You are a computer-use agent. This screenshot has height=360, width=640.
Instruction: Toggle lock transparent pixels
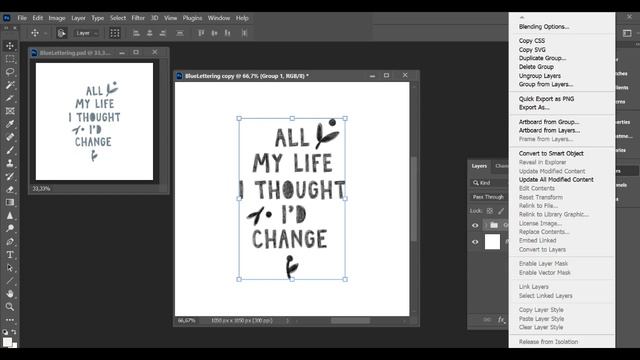point(490,211)
